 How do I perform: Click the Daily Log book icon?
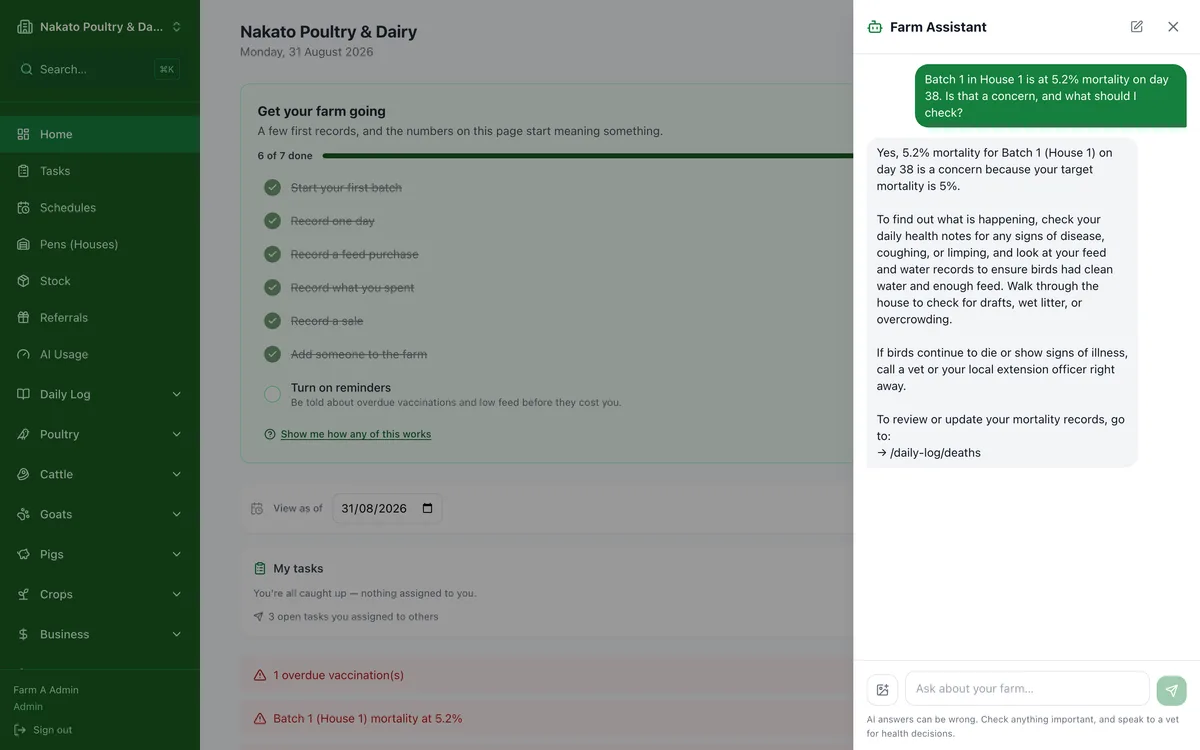24,394
